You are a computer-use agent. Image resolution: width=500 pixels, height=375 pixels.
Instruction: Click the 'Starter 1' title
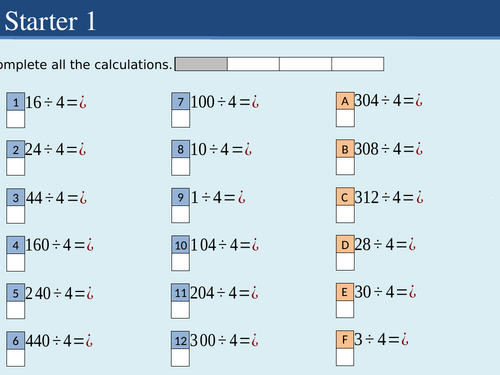point(50,21)
